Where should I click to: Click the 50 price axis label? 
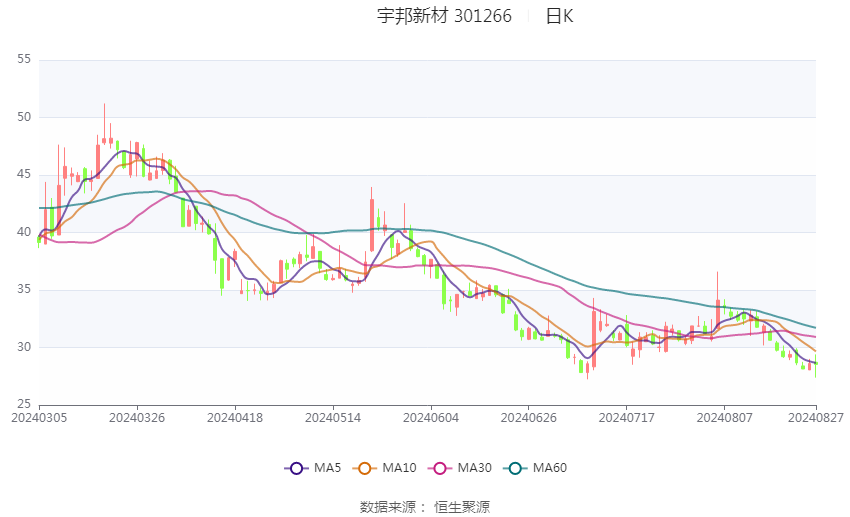[24, 117]
